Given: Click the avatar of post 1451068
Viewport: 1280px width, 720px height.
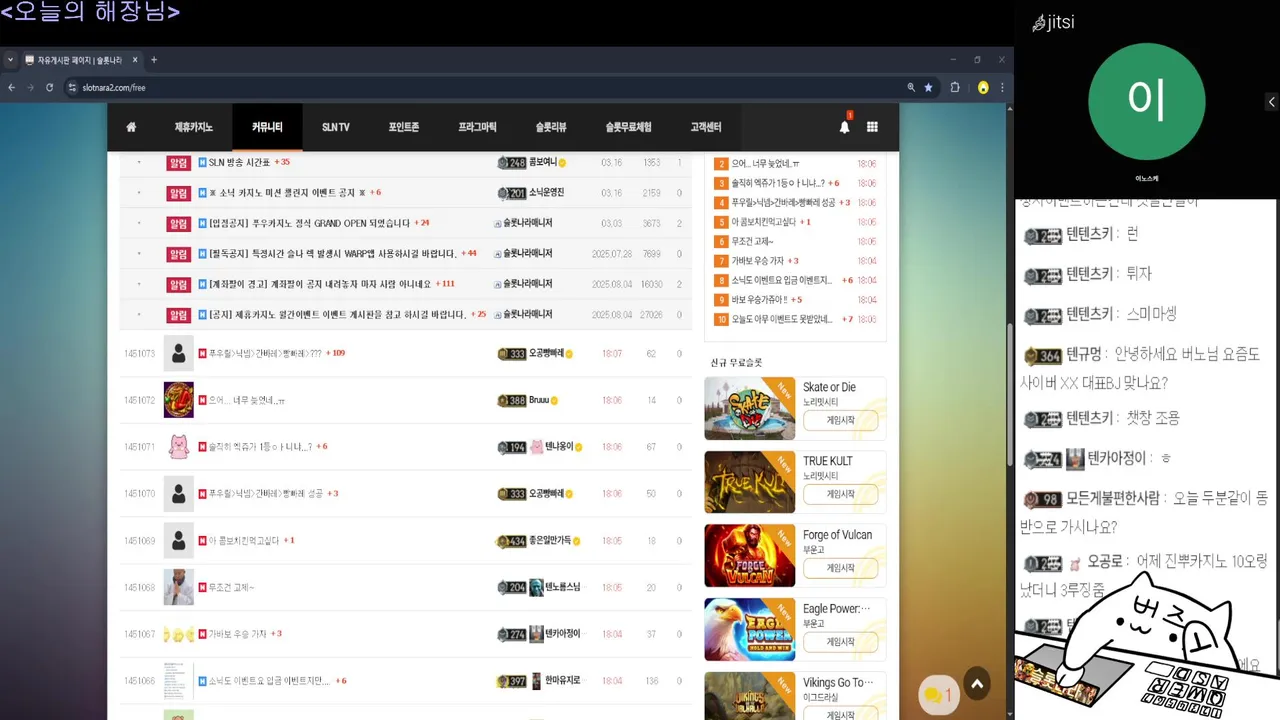Looking at the screenshot, I should coord(178,587).
